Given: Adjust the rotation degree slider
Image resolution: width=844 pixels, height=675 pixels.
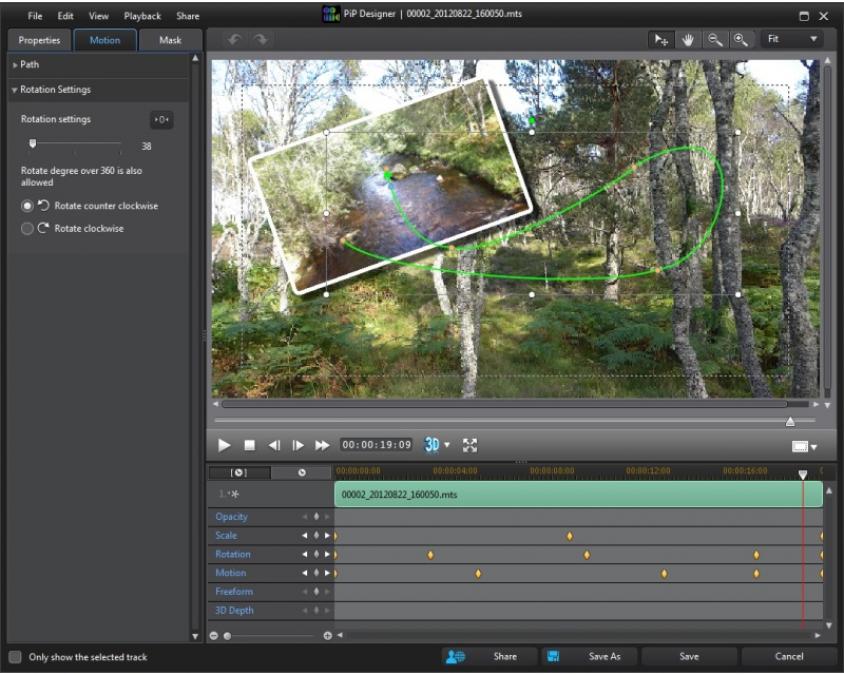Looking at the screenshot, I should [33, 143].
